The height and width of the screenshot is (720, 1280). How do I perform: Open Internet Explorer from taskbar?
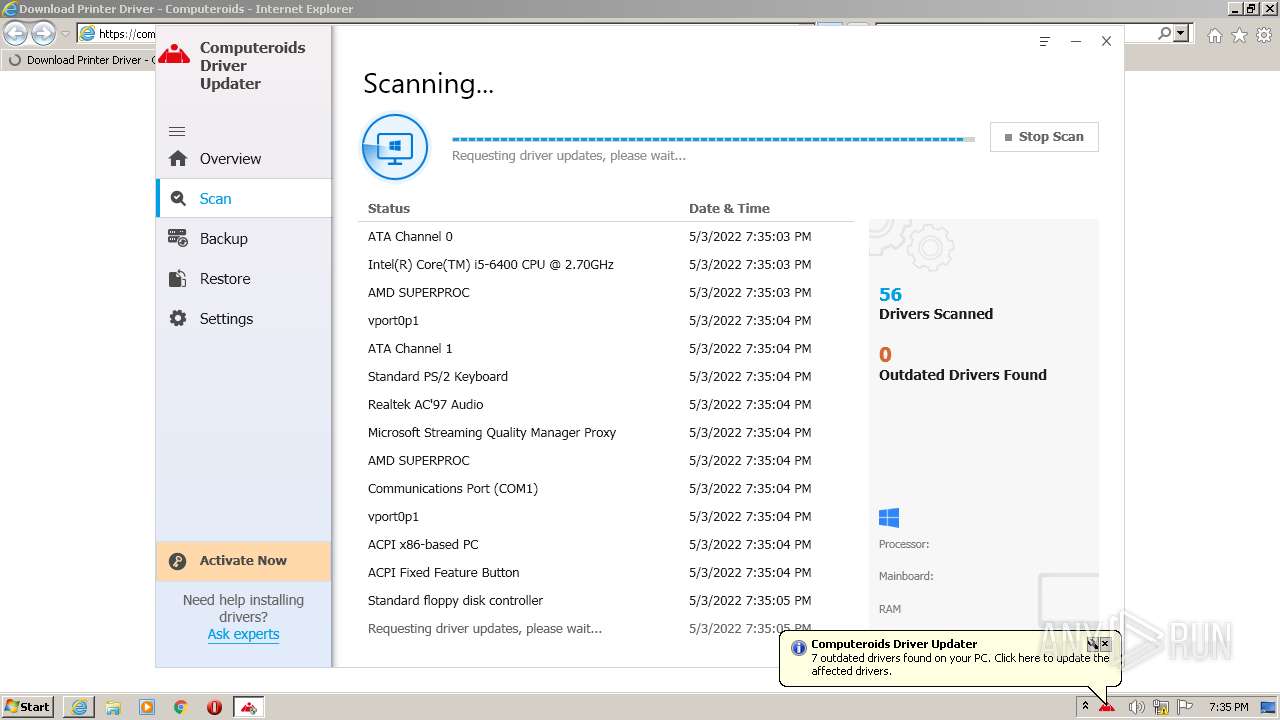pos(79,707)
